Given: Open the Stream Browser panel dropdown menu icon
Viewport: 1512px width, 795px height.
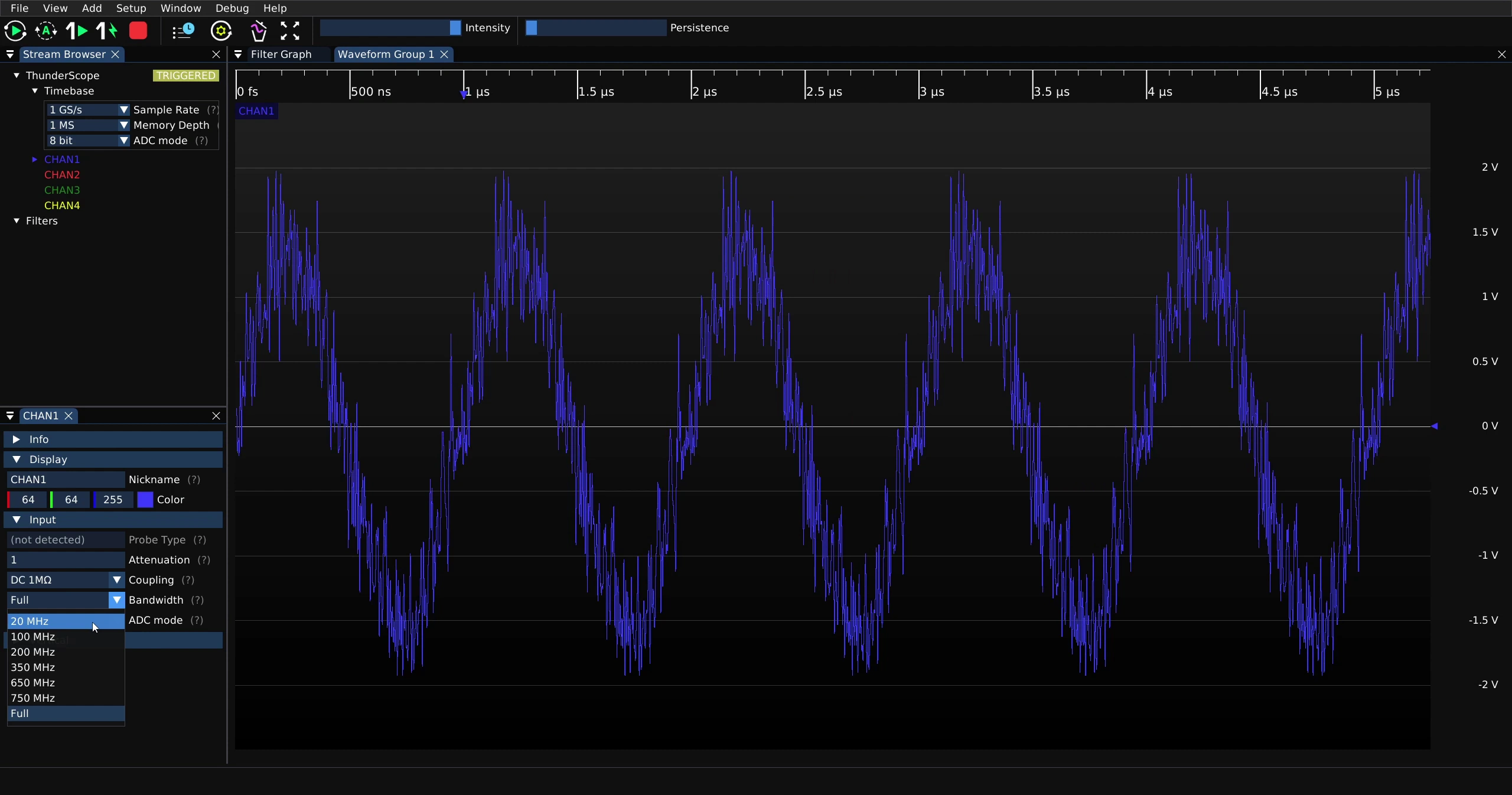Looking at the screenshot, I should 10,54.
